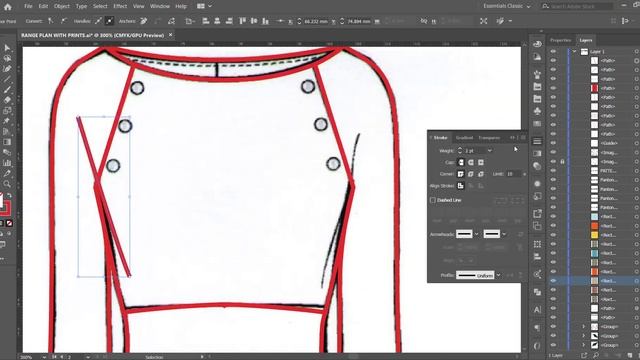This screenshot has width=640, height=360.
Task: Click the Isolate Selected Object icon
Action: tap(484, 21)
